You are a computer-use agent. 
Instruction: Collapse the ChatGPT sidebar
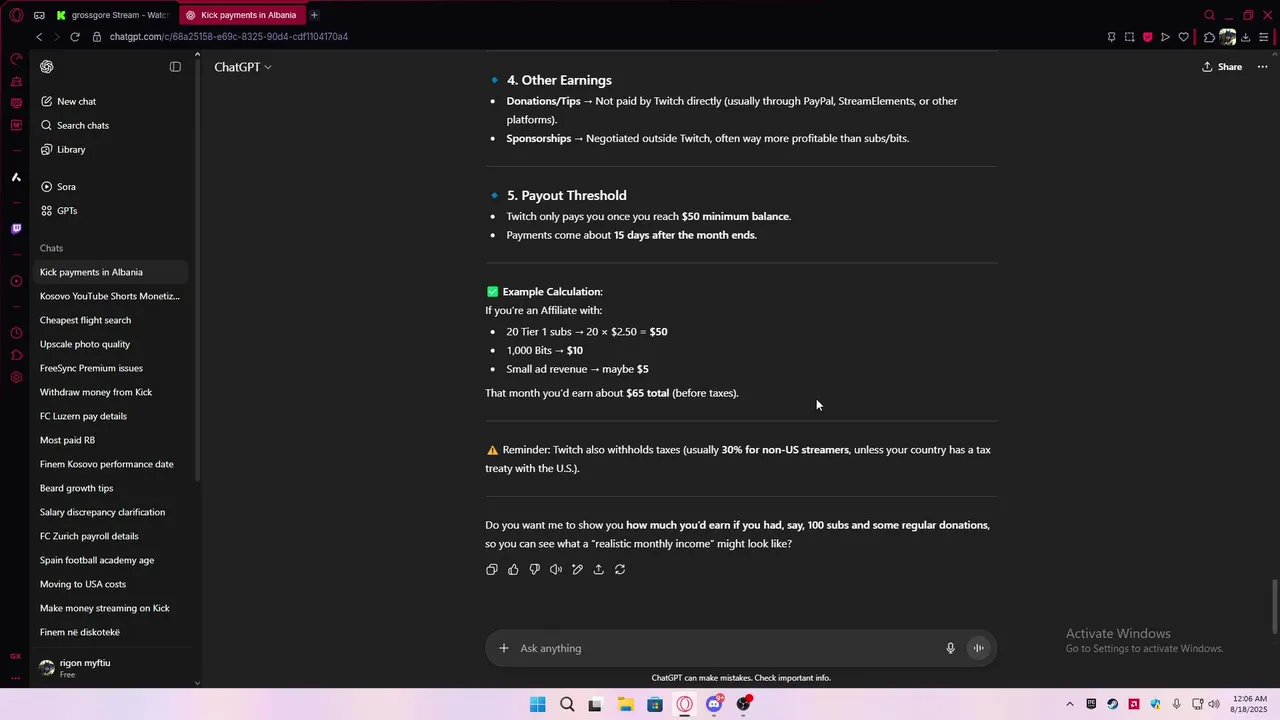(x=175, y=67)
